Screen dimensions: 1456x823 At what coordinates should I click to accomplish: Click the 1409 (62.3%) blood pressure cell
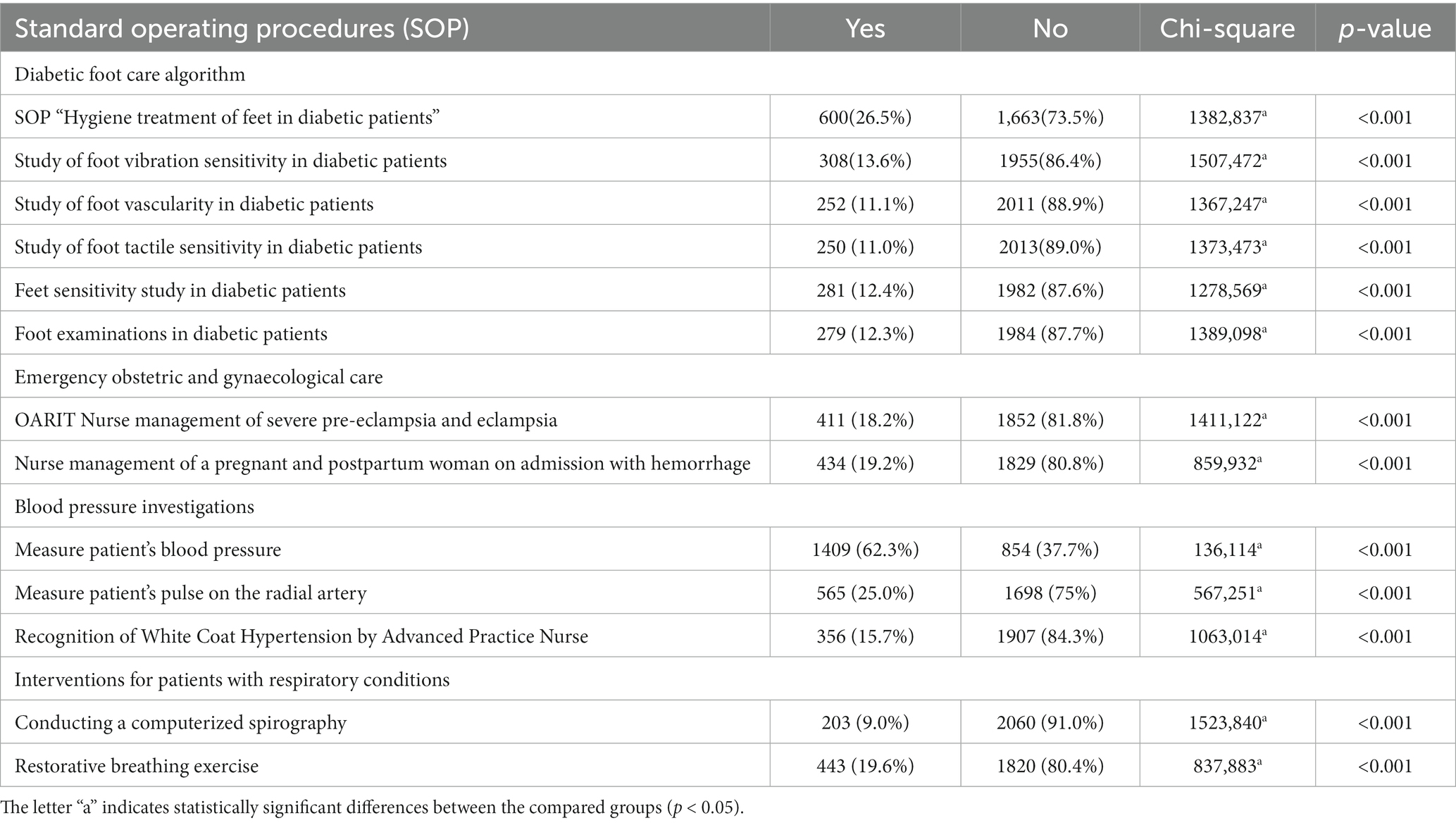(864, 550)
